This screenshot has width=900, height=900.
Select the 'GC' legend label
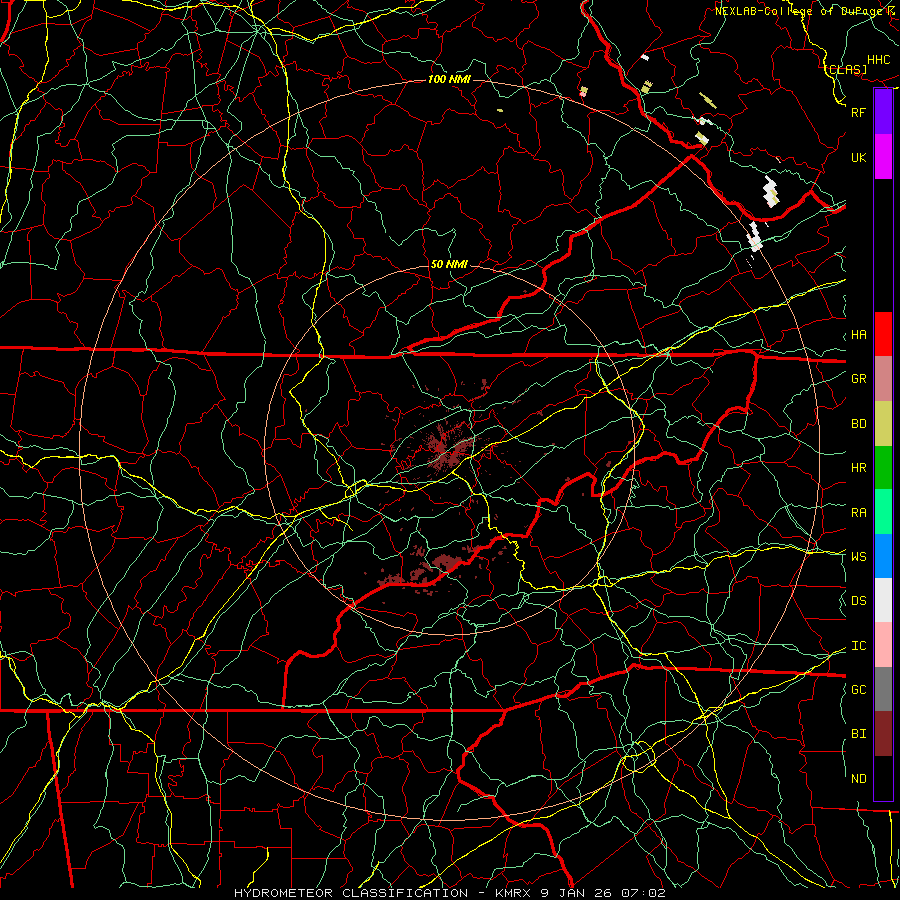click(858, 690)
